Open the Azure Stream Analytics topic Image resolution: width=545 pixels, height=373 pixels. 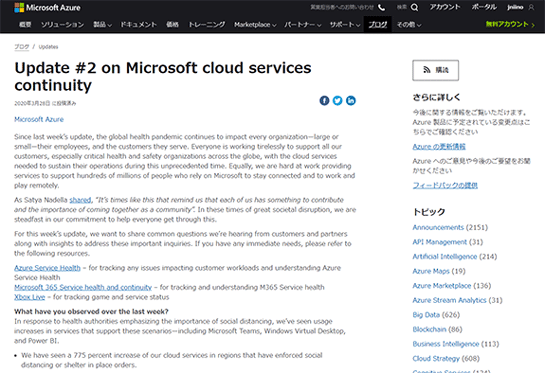pos(449,300)
